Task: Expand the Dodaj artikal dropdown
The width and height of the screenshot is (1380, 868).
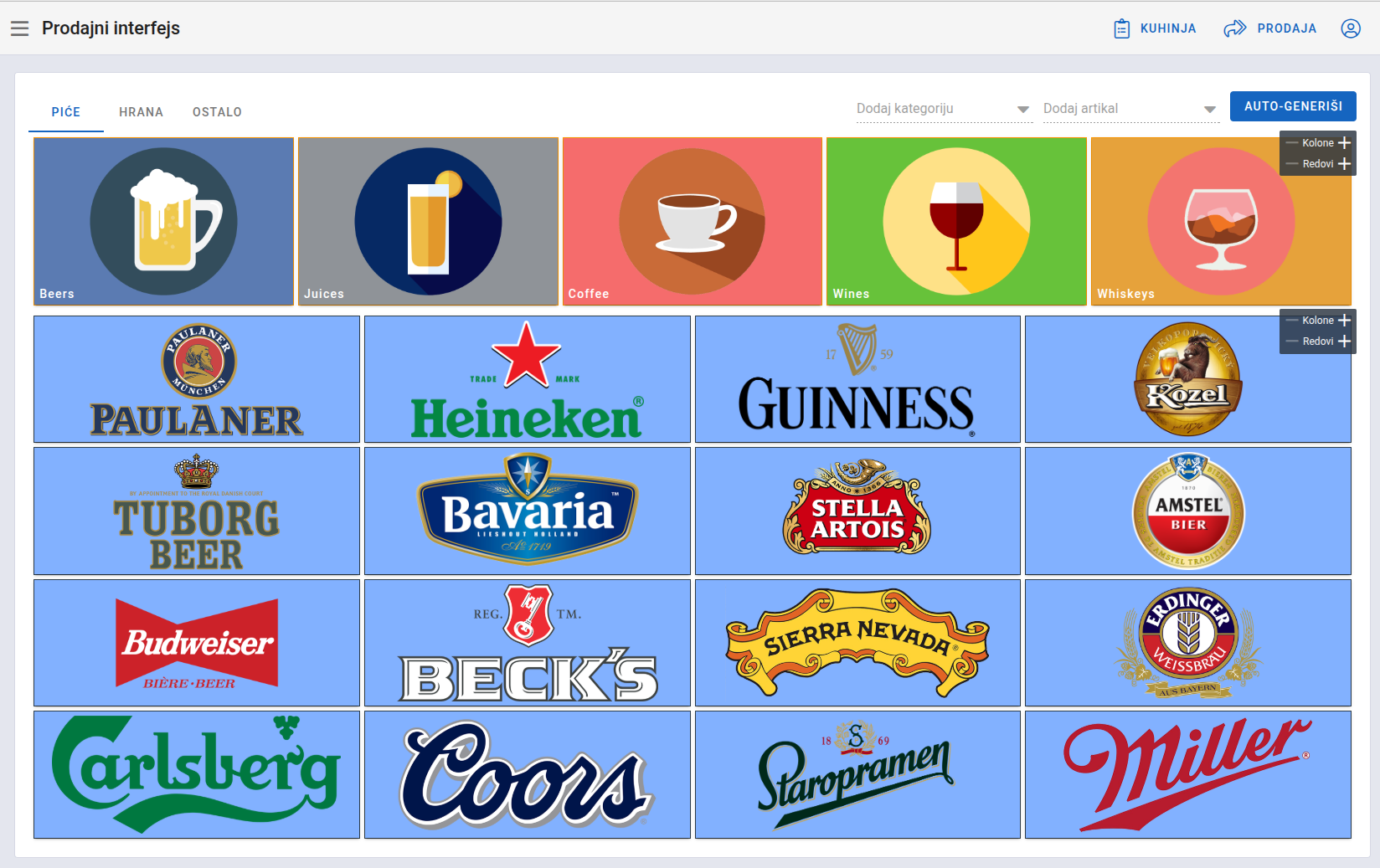Action: [1130, 109]
